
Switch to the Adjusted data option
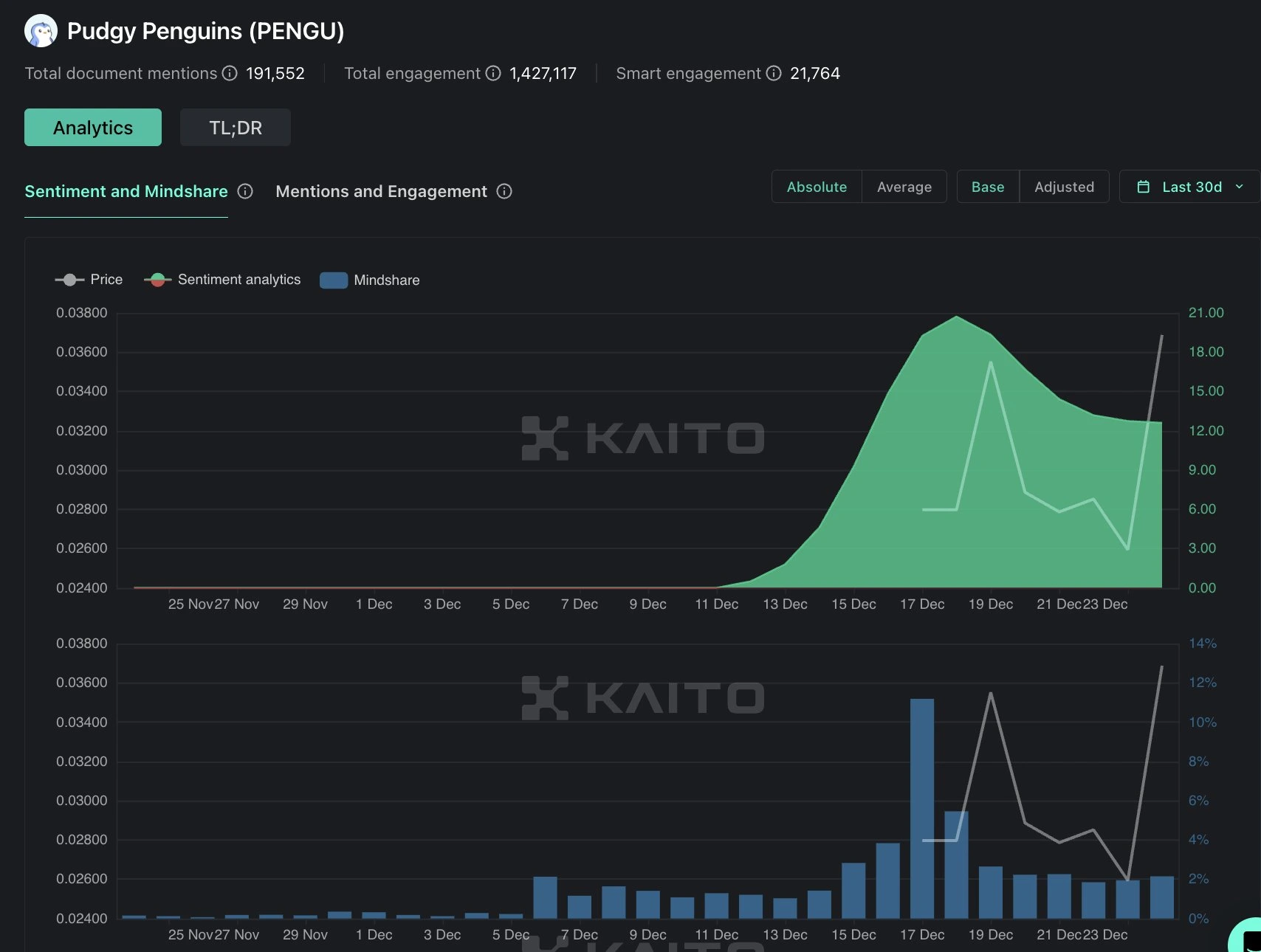pos(1064,187)
